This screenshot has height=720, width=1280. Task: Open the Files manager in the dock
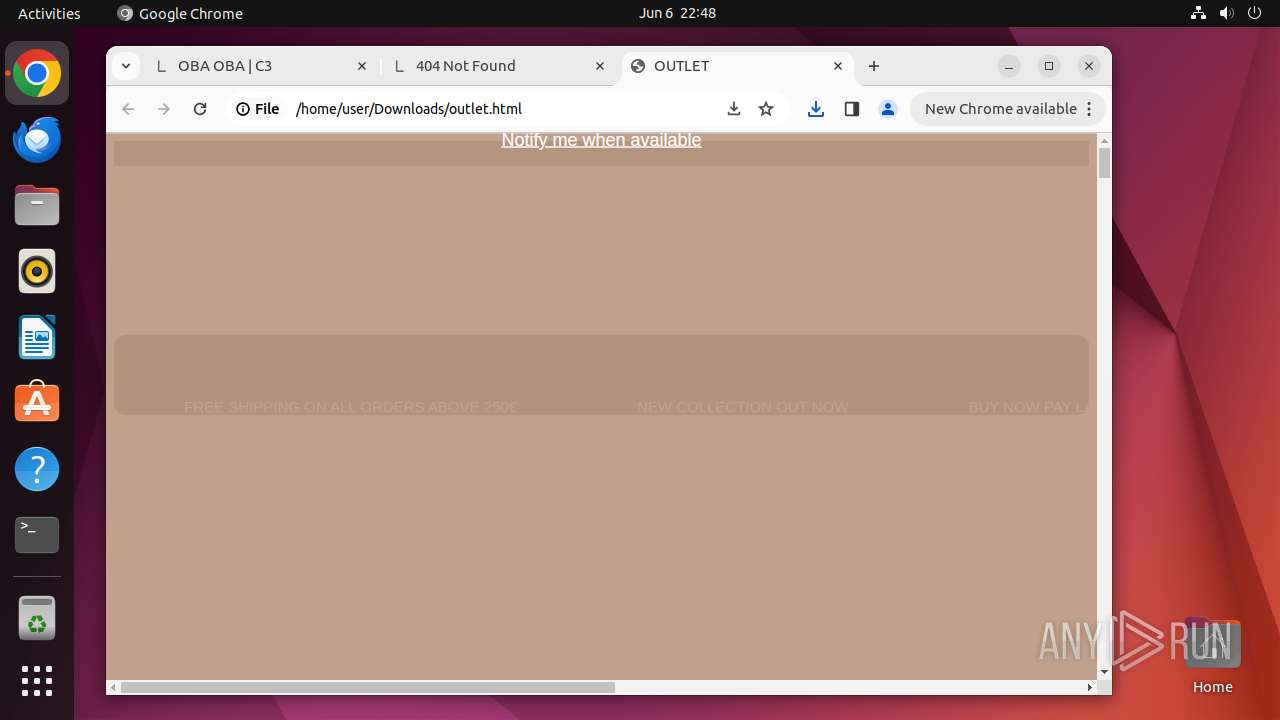click(x=37, y=205)
